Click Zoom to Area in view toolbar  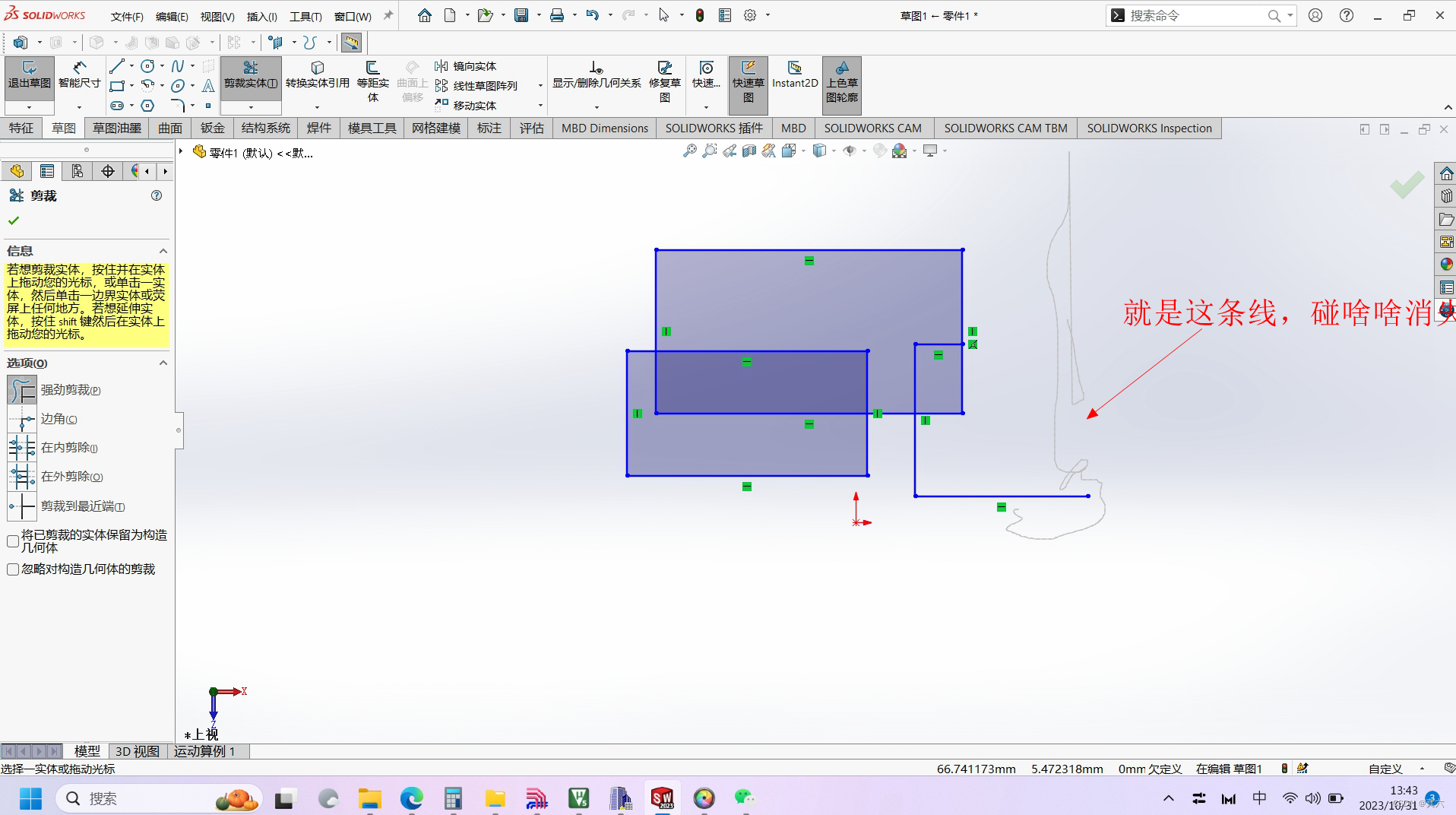(x=710, y=151)
